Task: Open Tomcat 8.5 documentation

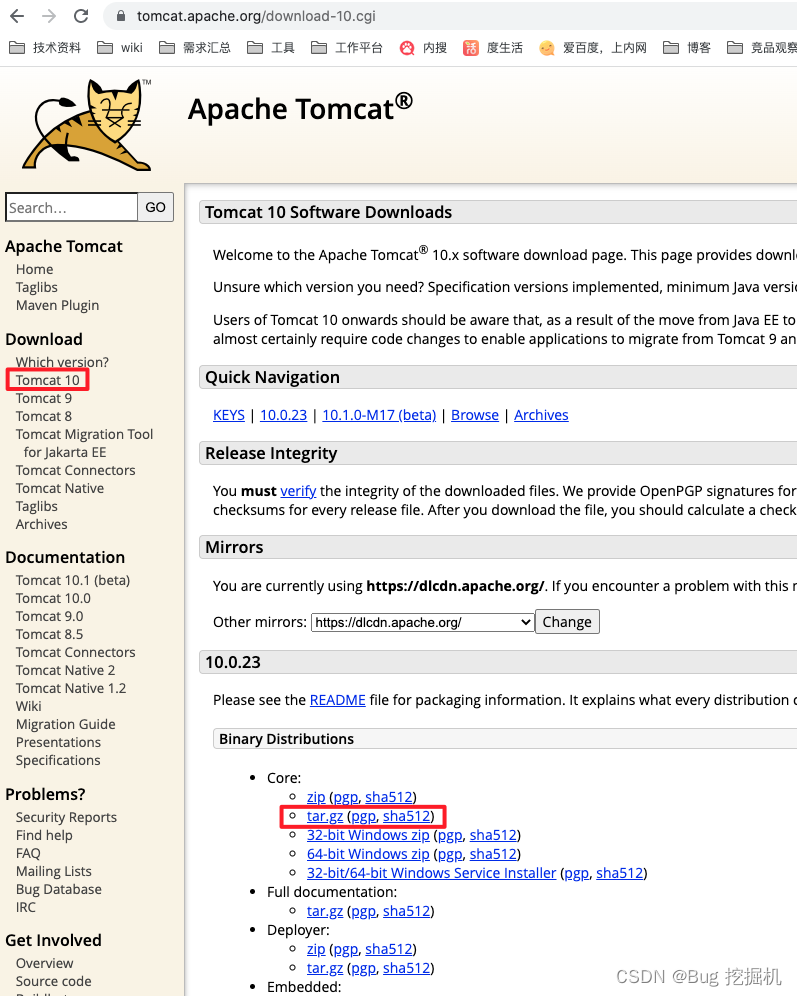Action: (50, 635)
